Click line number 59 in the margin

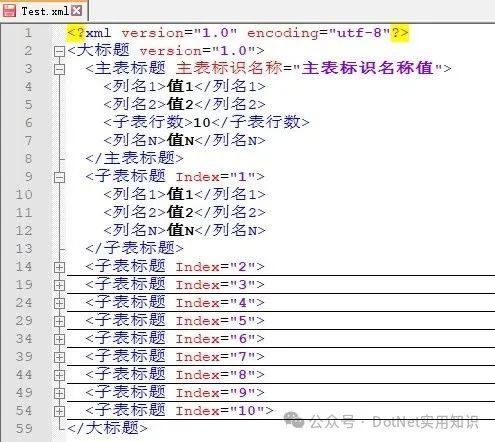(x=24, y=429)
